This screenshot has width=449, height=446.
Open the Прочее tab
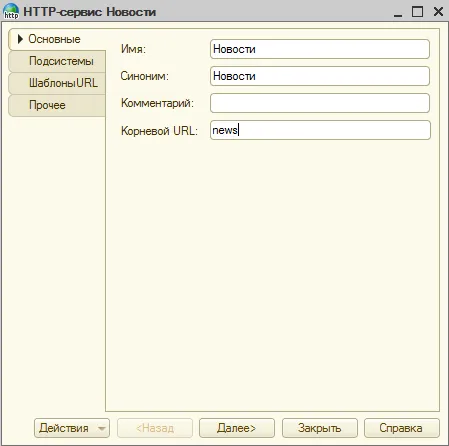click(x=57, y=105)
